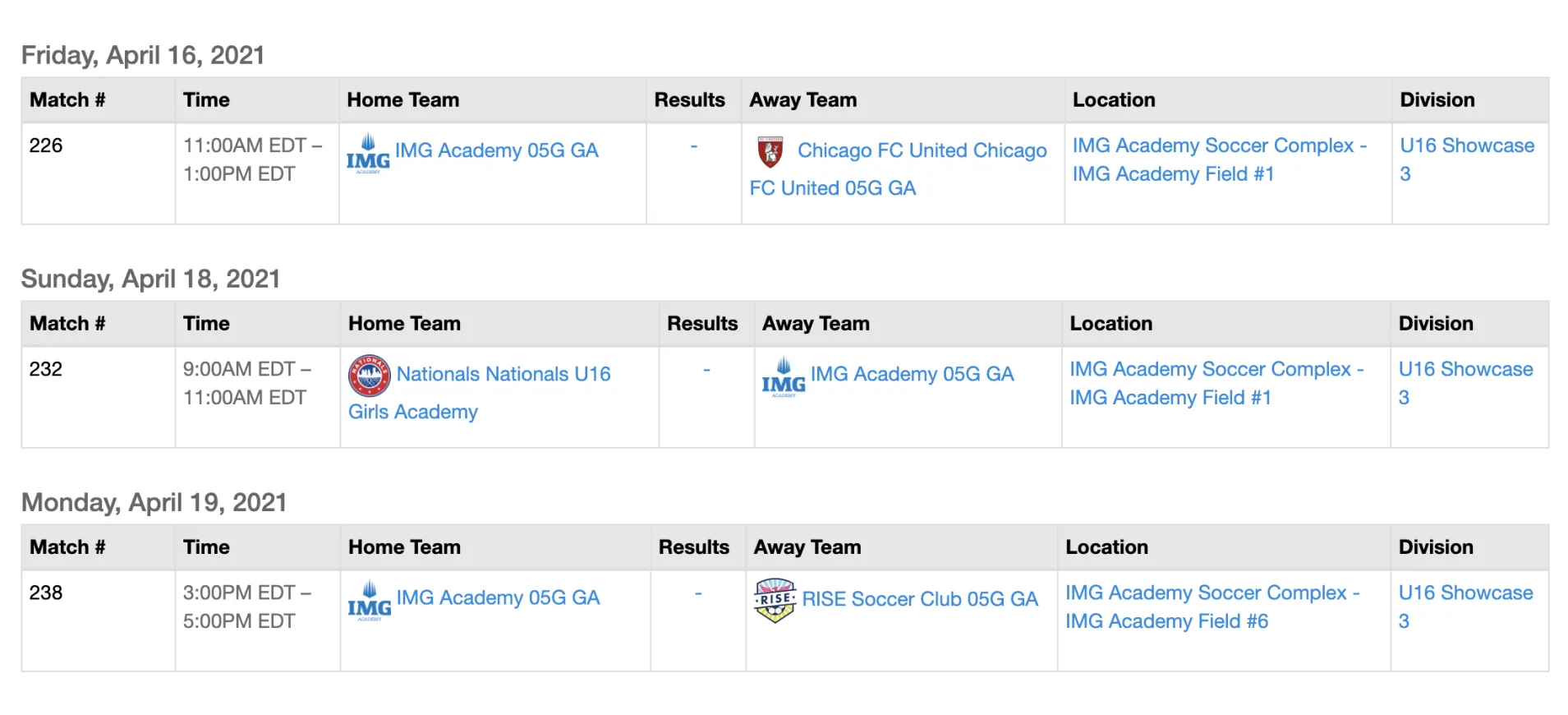Open IMG Academy 05G GA home team, match 238
1568x715 pixels.
pyautogui.click(x=498, y=597)
